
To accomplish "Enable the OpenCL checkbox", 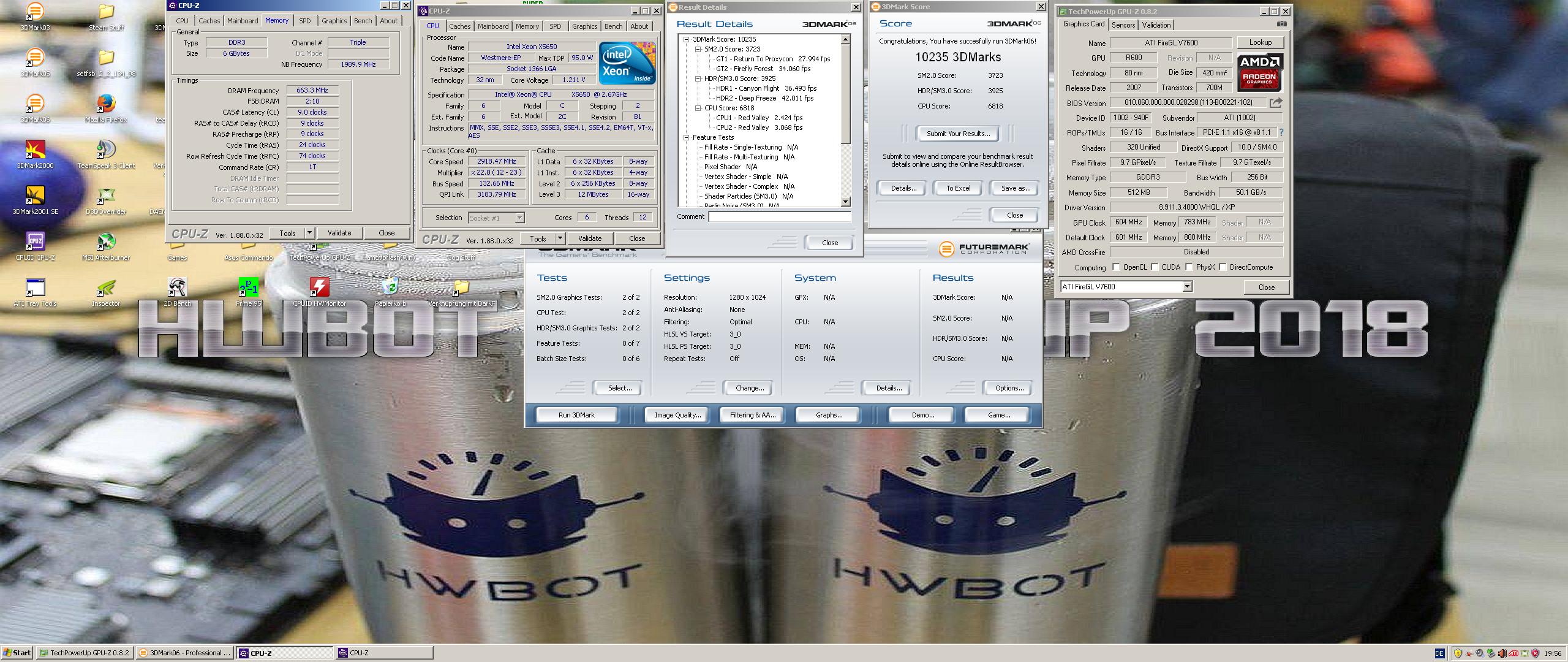I will [1116, 267].
